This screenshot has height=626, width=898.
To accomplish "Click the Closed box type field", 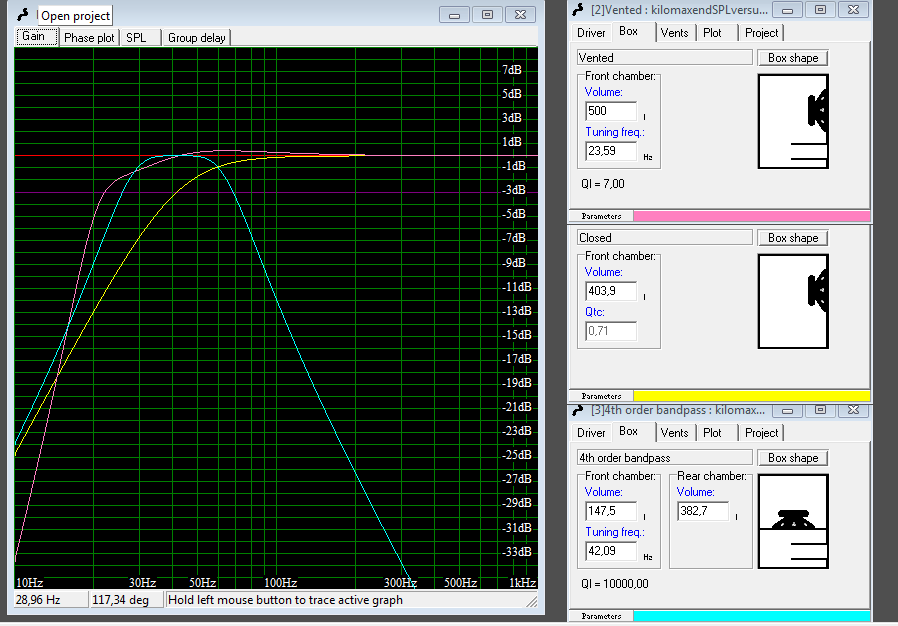I will pos(664,238).
